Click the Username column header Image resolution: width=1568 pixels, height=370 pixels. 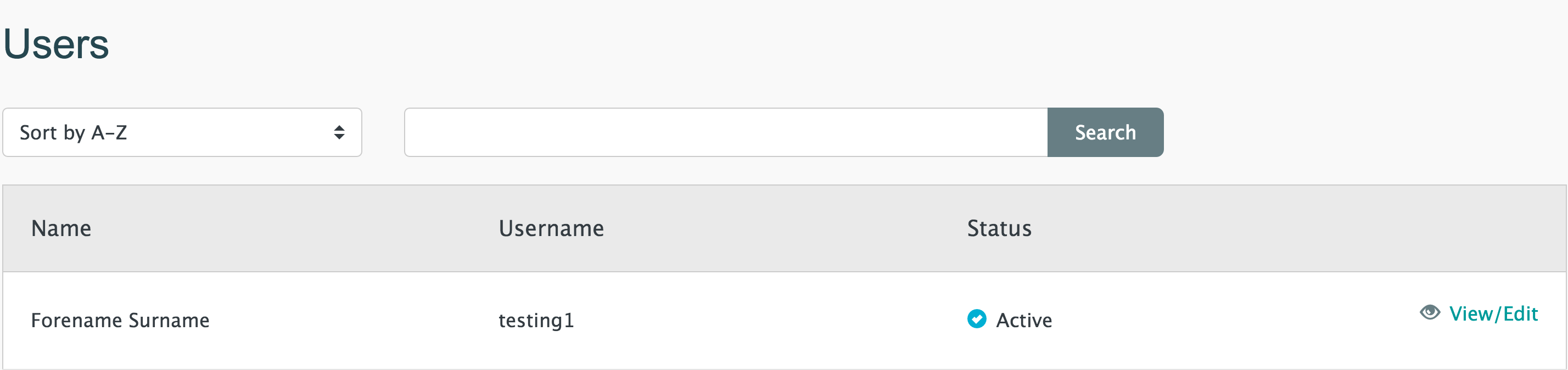point(551,229)
